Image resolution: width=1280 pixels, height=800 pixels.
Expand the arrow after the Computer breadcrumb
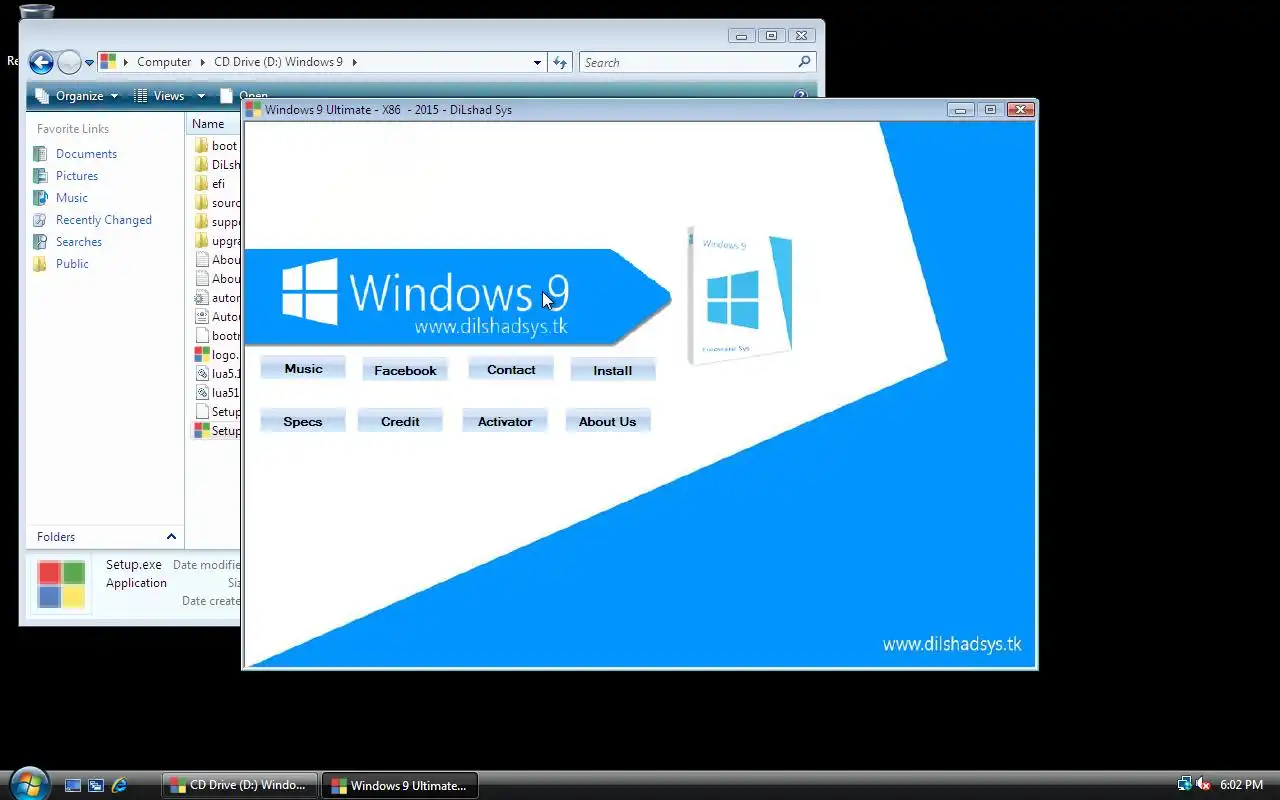click(x=203, y=62)
